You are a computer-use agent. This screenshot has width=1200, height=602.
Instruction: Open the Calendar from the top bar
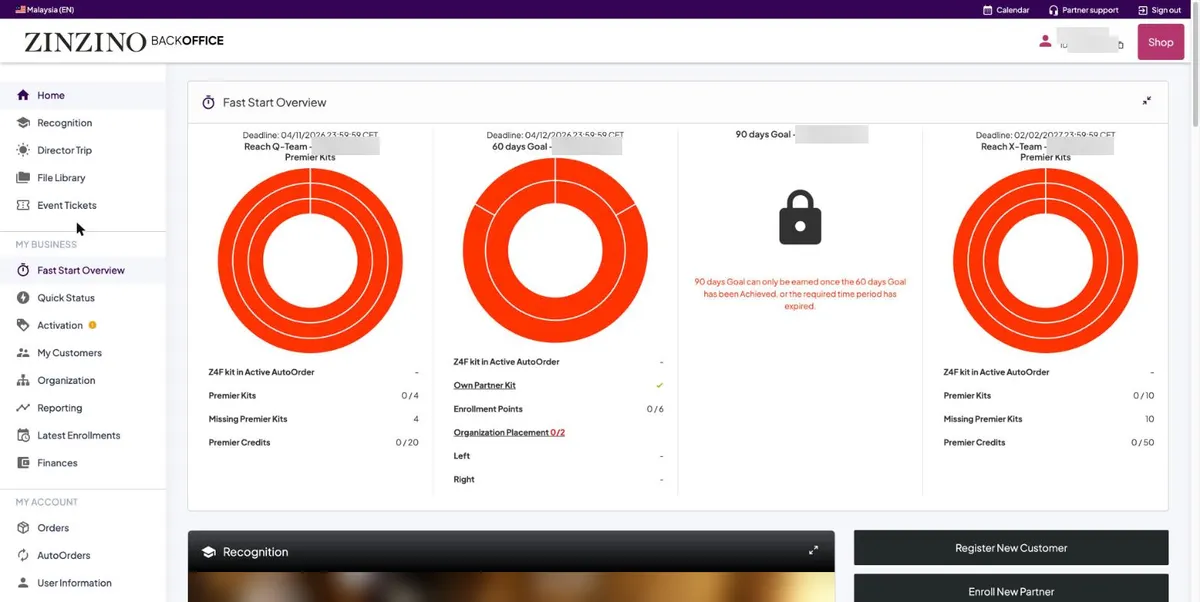click(1006, 10)
